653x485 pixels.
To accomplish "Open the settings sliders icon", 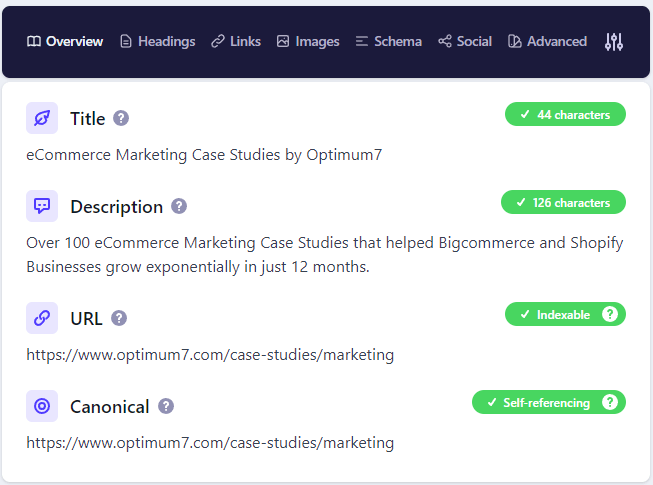I will tap(614, 42).
